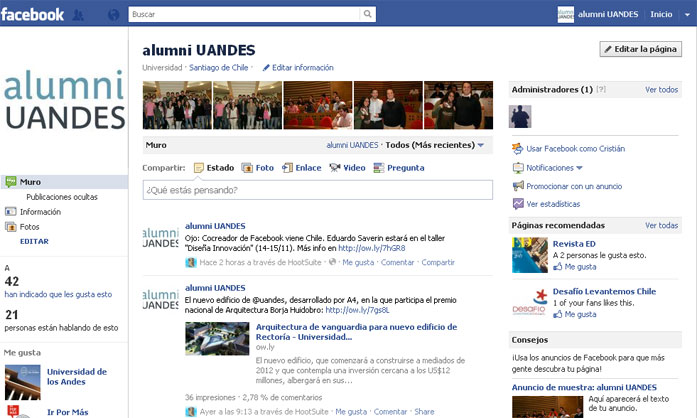Click the new building article thumbnail
Screen dimensions: 697x418
pos(217,338)
